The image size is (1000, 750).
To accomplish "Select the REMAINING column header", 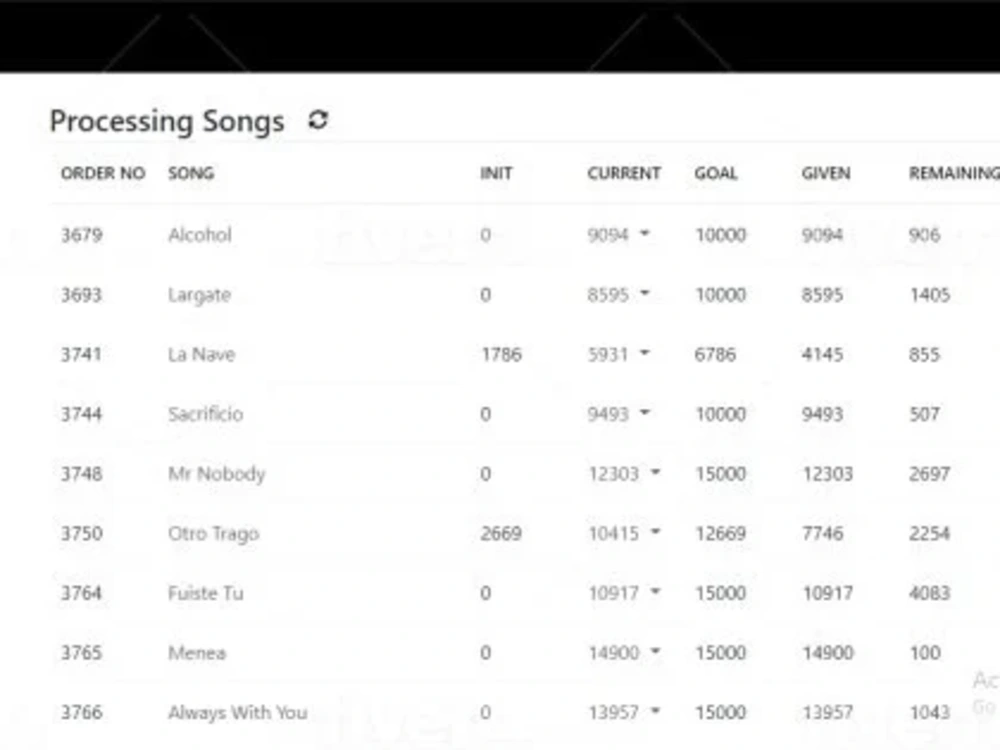I will [x=954, y=173].
